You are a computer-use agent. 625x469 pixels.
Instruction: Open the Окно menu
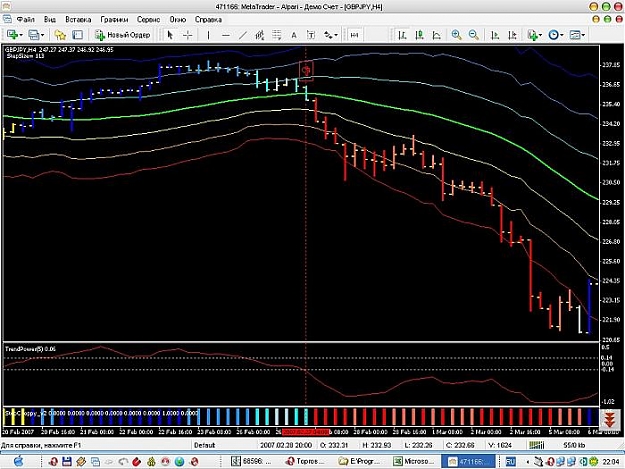click(177, 19)
